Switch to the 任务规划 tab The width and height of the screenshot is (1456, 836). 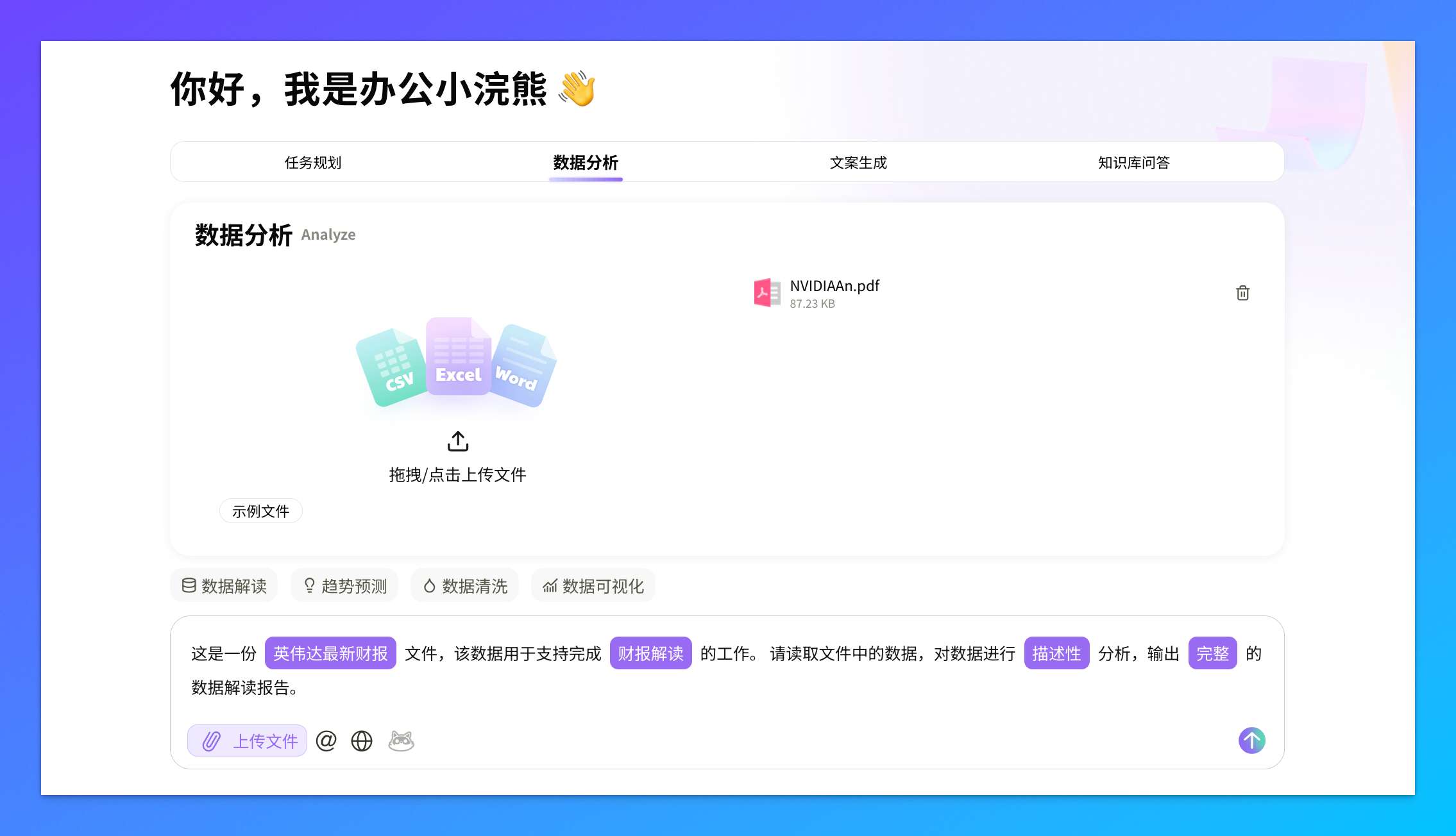click(x=312, y=162)
